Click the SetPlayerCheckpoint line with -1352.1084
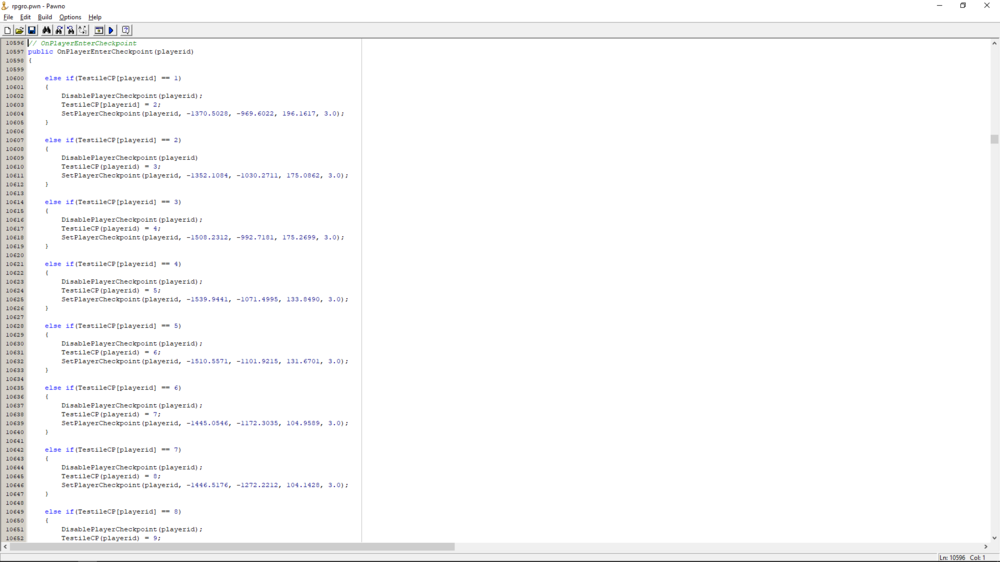 pos(205,175)
